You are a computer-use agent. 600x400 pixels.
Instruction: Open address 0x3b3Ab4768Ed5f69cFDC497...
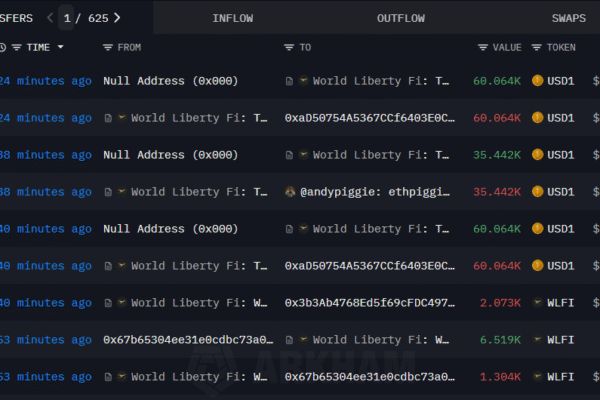370,303
